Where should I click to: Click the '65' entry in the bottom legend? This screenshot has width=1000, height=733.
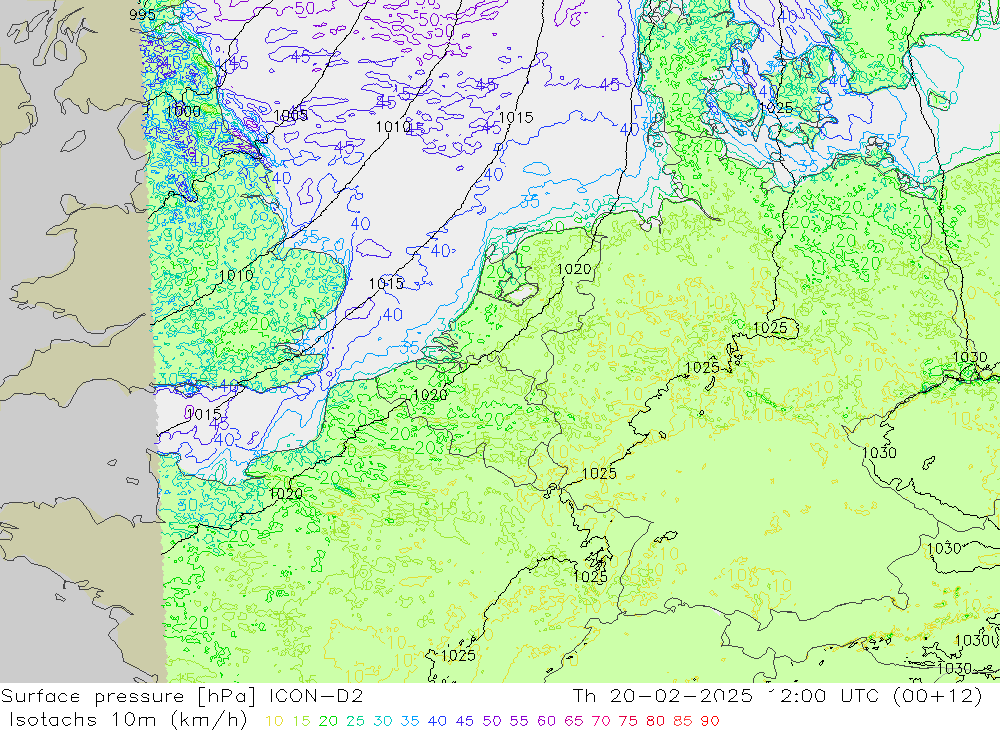click(x=574, y=722)
